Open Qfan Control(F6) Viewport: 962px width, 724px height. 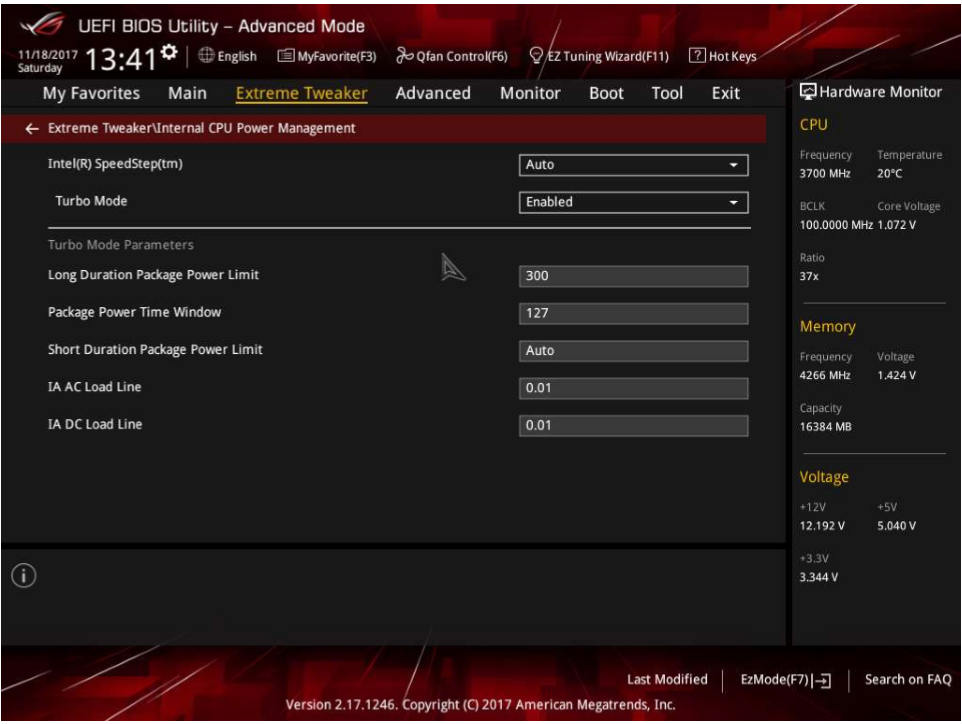point(462,56)
